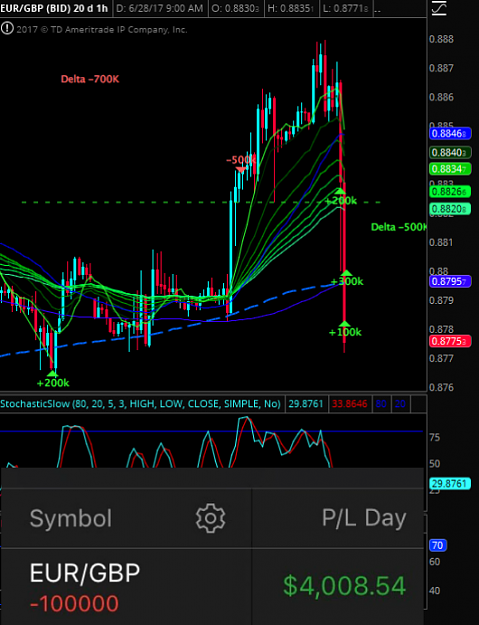
Task: Click the +100k buy marker
Action: (x=345, y=329)
